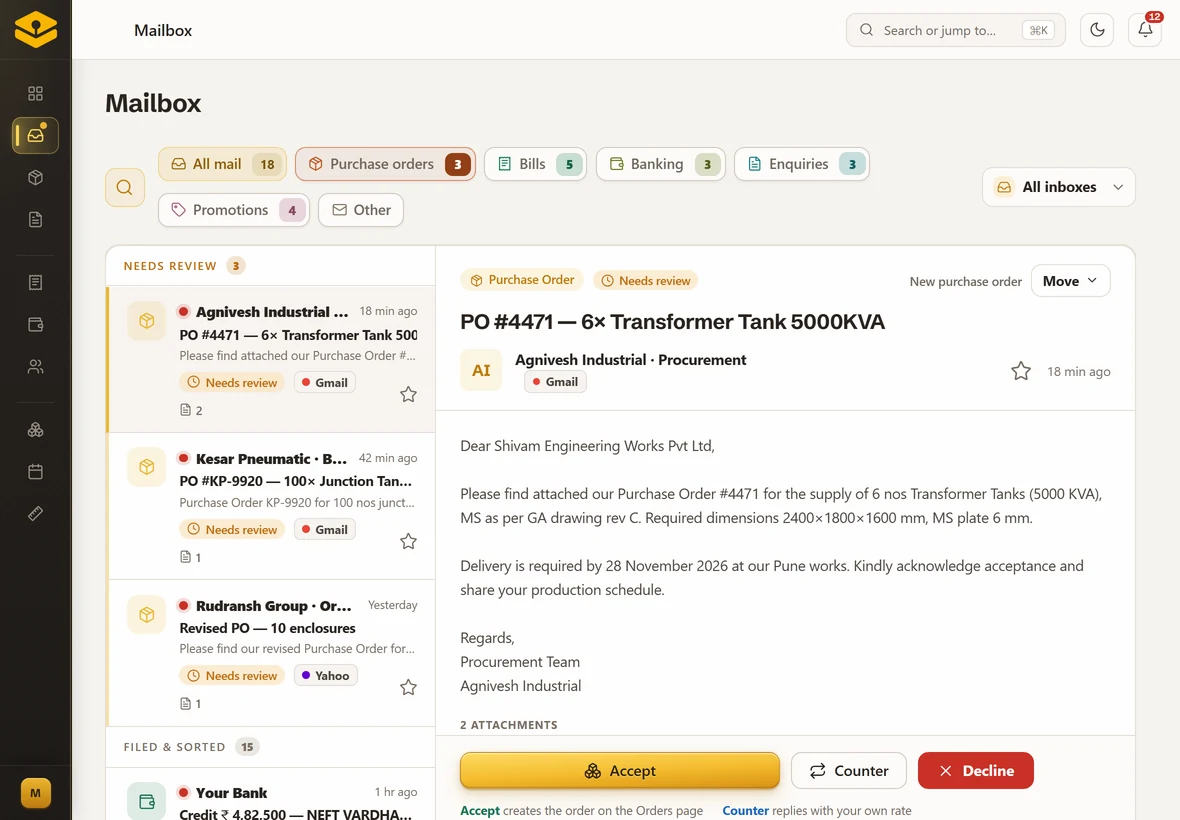Click the app logo in the sidebar
This screenshot has width=1180, height=820.
(35, 29)
